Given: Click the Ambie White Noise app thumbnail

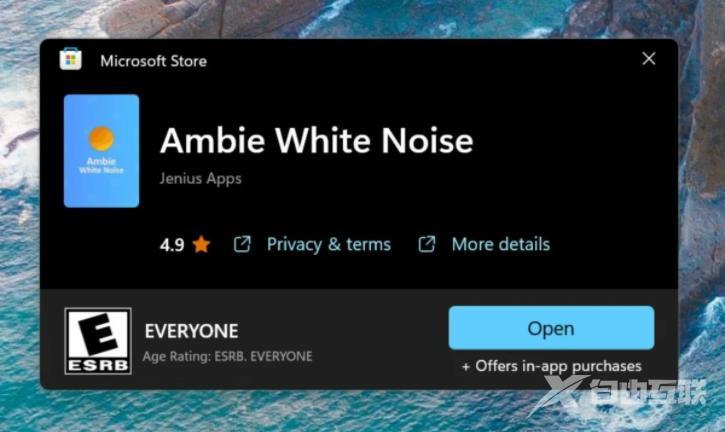Looking at the screenshot, I should coord(101,151).
